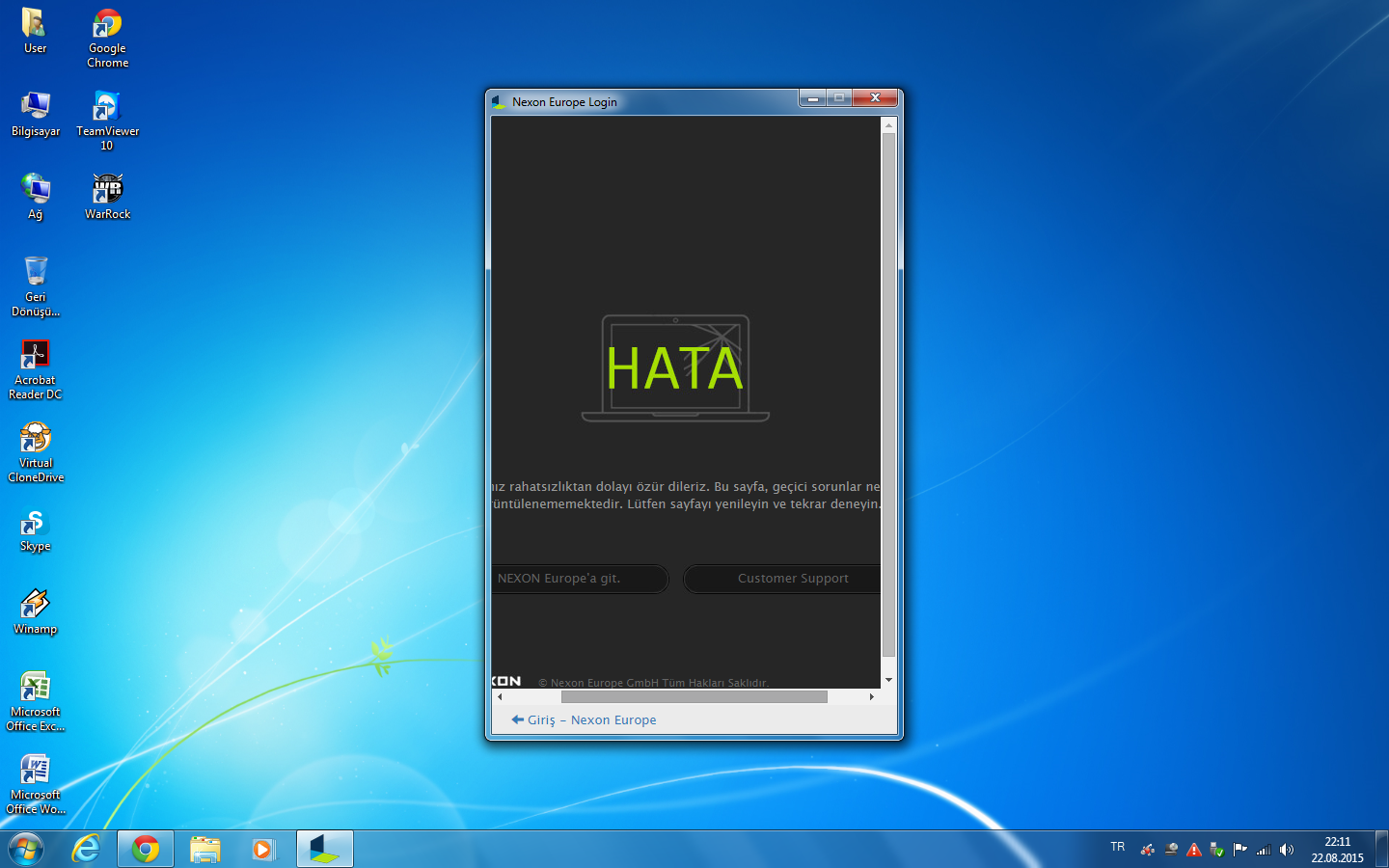Image resolution: width=1389 pixels, height=868 pixels.
Task: Switch to Chrome on the taskbar
Action: (146, 849)
